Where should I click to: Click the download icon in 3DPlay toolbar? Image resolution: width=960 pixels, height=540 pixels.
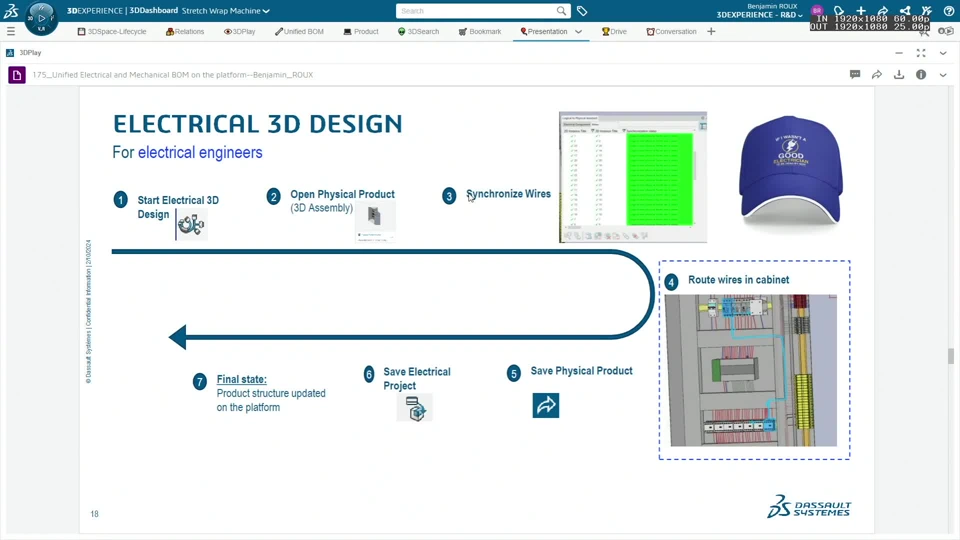899,75
